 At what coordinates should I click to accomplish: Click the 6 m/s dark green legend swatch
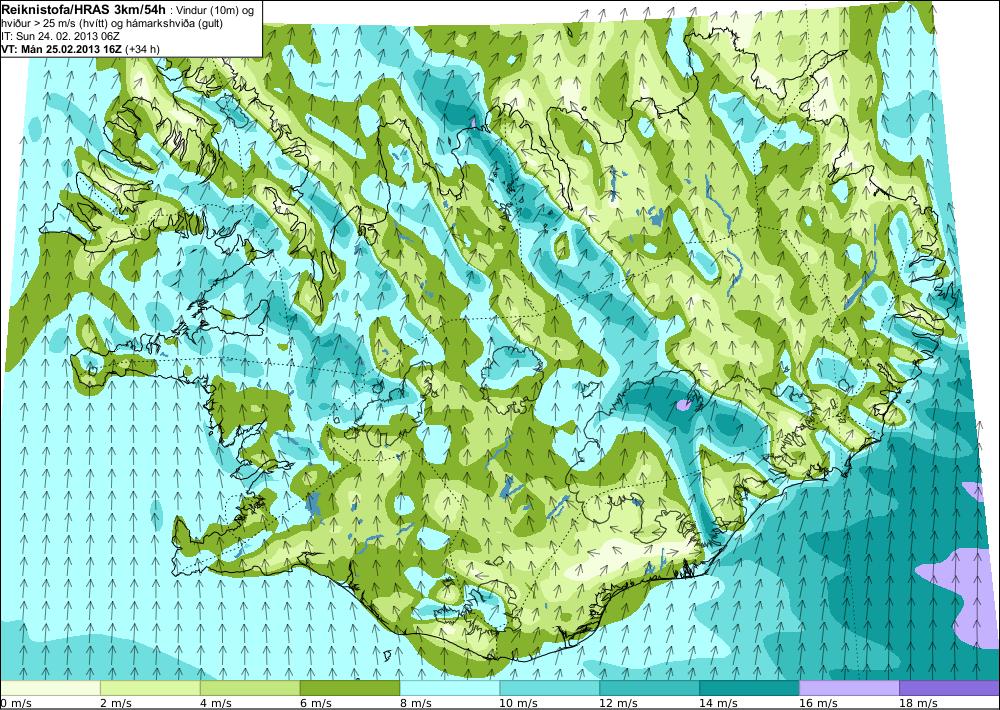click(349, 688)
